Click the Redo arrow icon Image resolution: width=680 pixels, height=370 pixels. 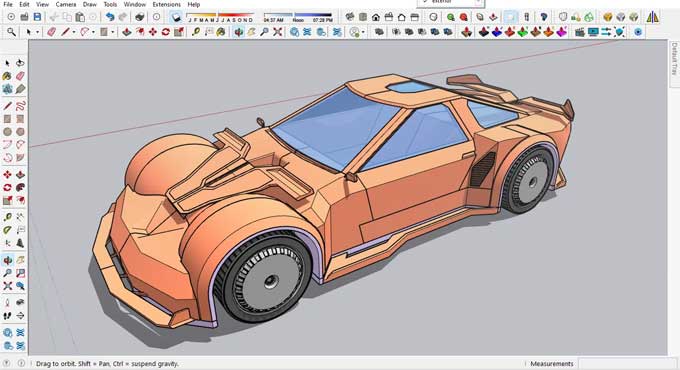click(x=123, y=17)
